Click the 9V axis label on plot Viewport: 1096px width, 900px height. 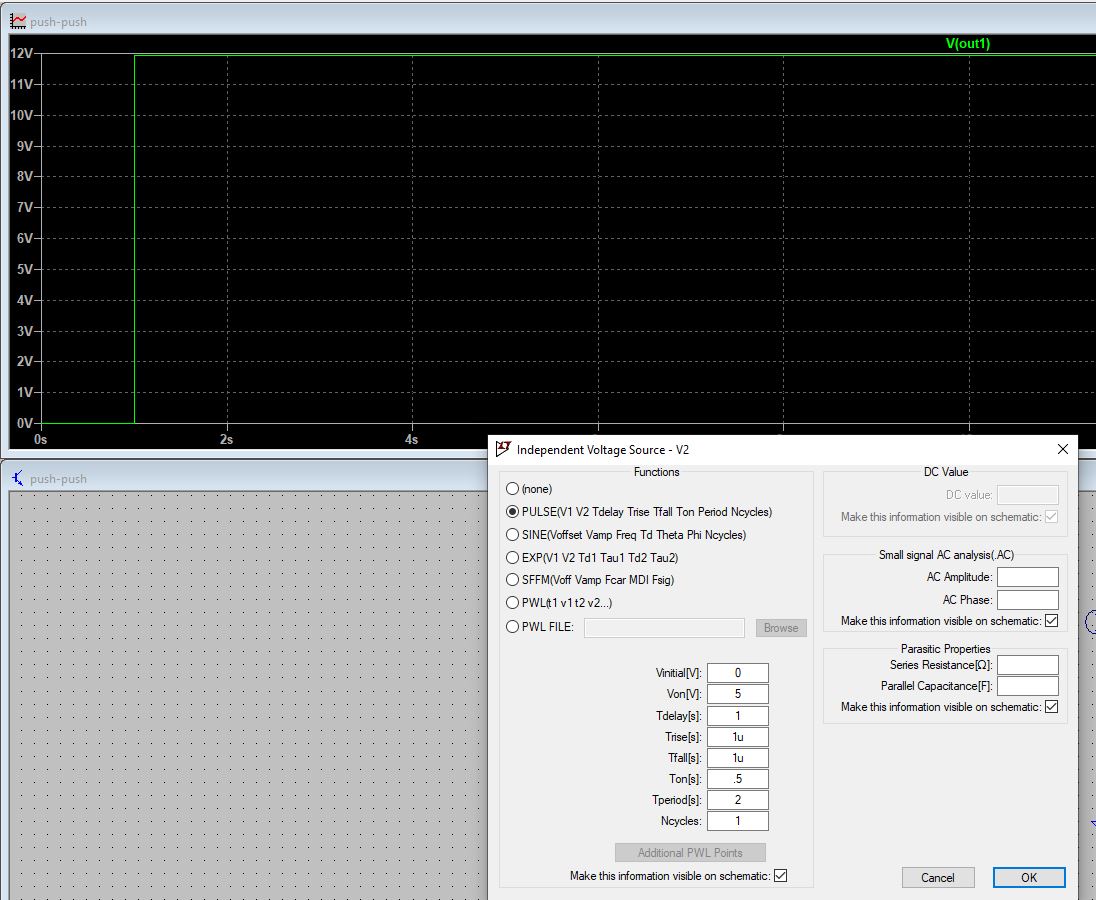[x=24, y=146]
